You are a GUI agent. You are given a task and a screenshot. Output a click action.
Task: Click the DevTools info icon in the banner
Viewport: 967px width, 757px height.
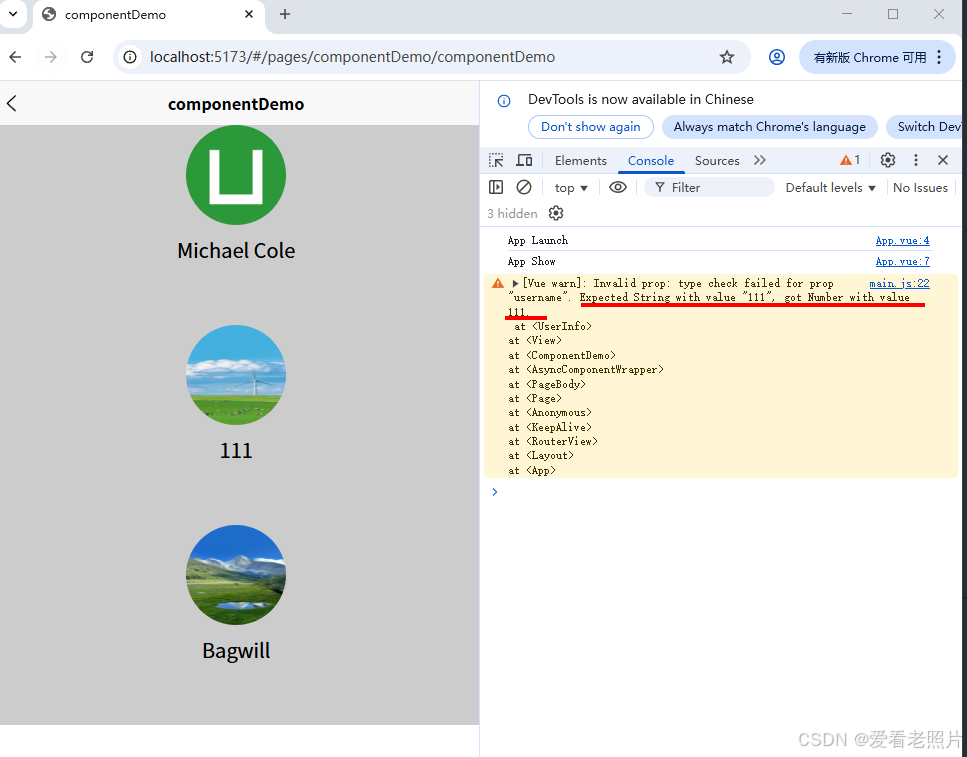(x=504, y=101)
